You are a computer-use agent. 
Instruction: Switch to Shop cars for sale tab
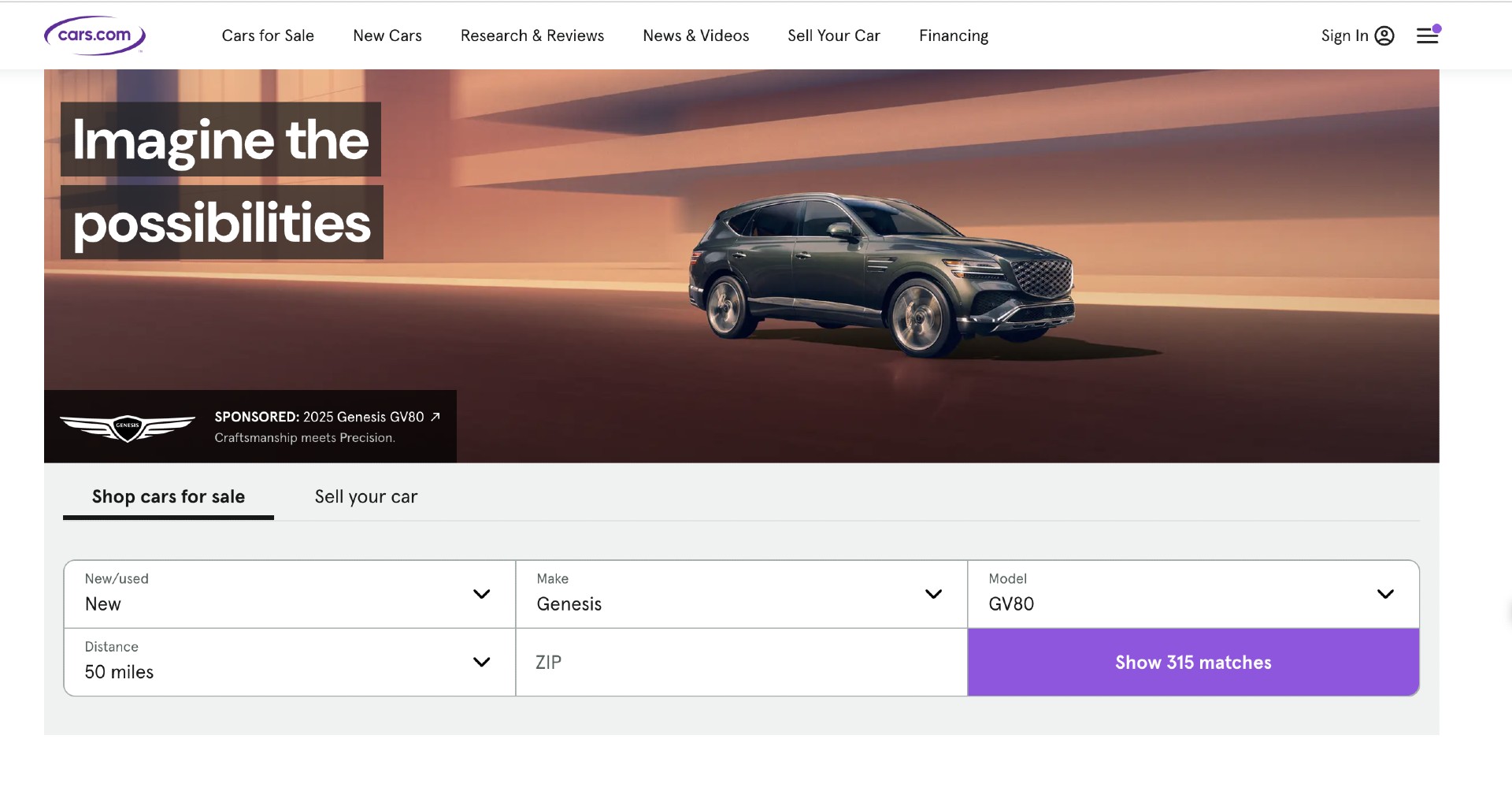(x=169, y=496)
